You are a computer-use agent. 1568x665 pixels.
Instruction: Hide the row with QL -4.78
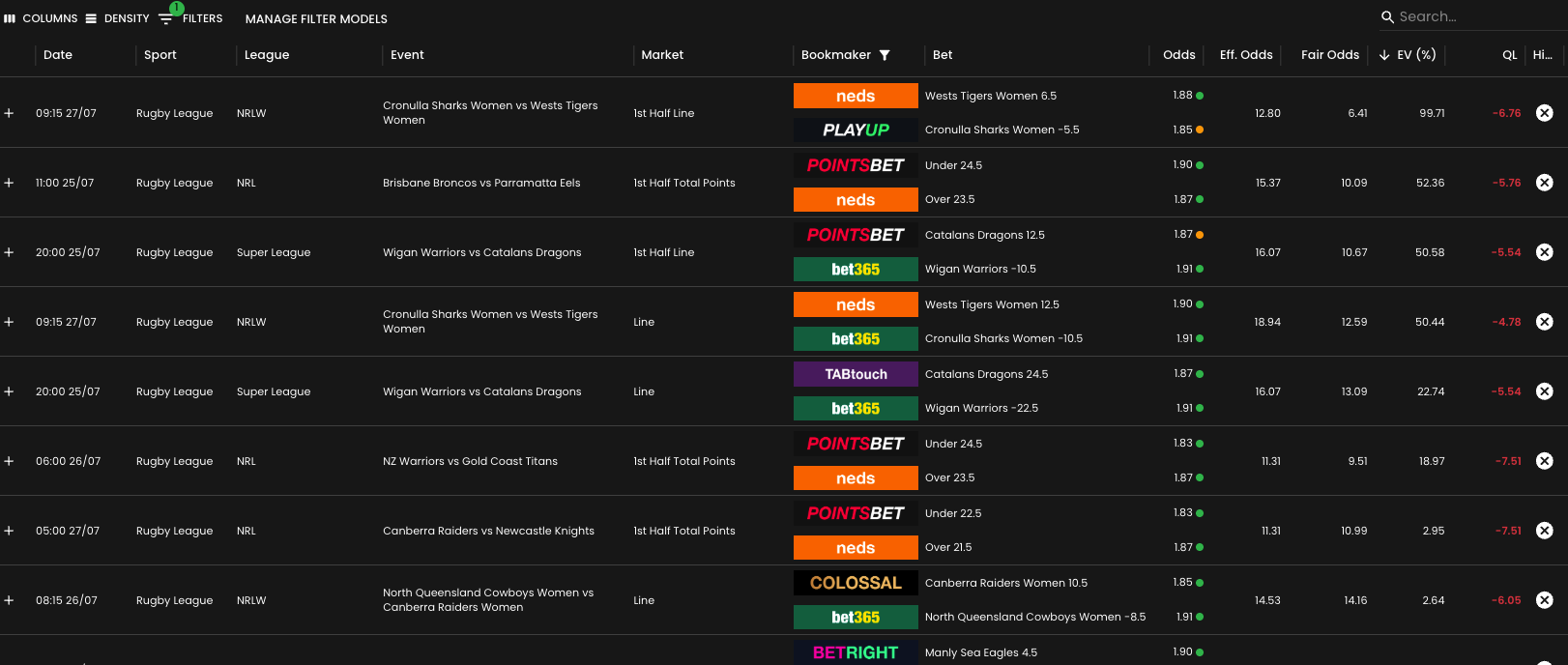point(1545,322)
